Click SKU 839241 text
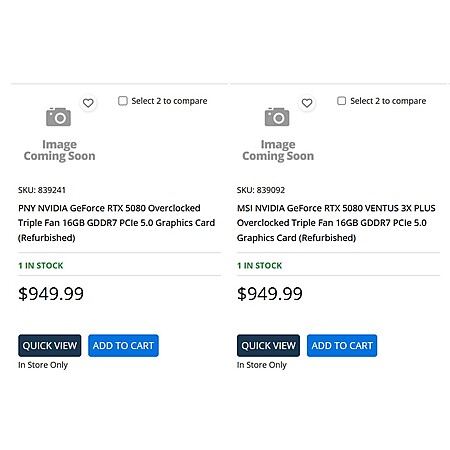Screen dimensions: 450x450 pos(42,190)
